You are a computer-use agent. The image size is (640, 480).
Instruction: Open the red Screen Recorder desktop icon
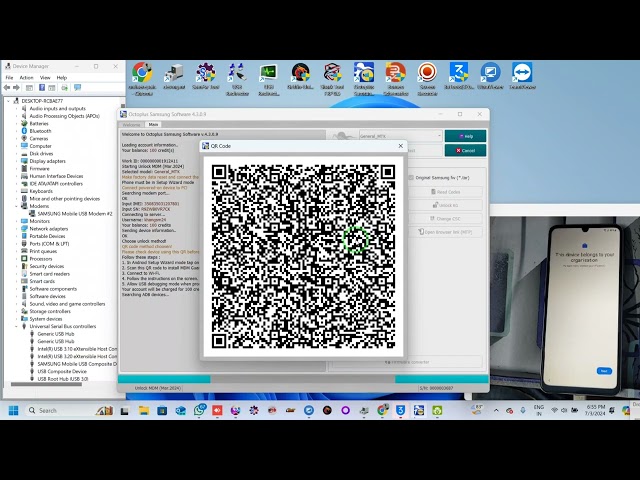pos(427,79)
